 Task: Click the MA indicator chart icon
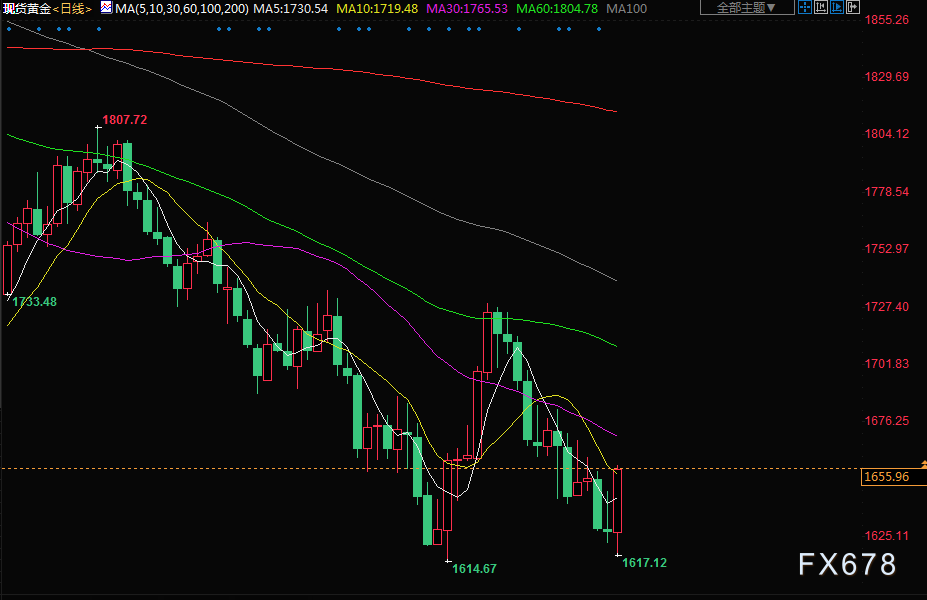(x=106, y=8)
